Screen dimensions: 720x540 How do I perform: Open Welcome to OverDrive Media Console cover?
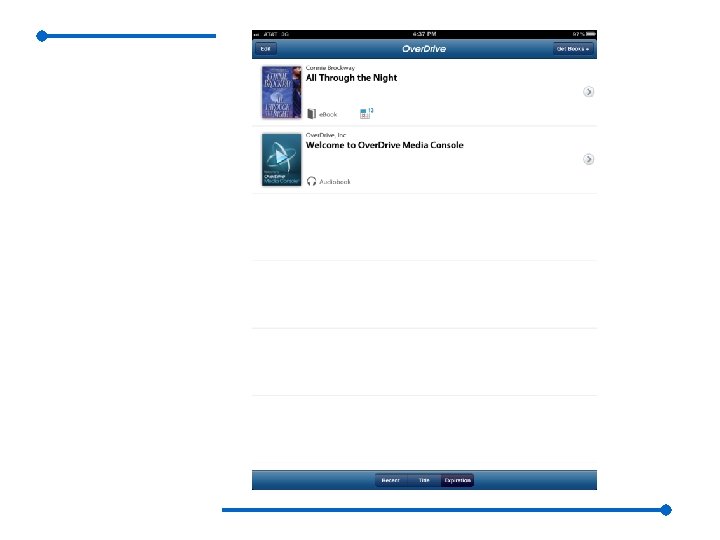281,160
